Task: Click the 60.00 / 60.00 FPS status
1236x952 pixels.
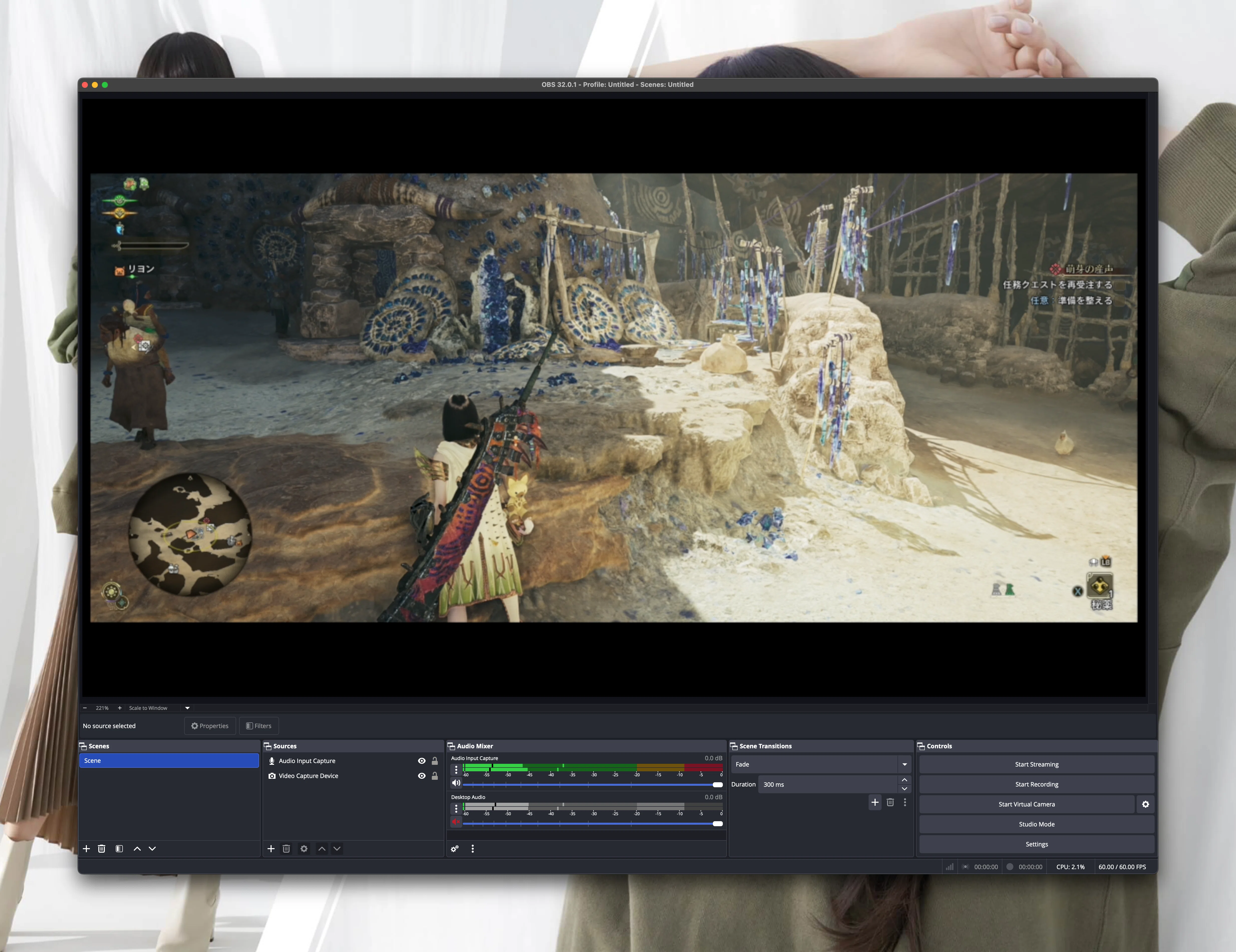Action: [1122, 867]
